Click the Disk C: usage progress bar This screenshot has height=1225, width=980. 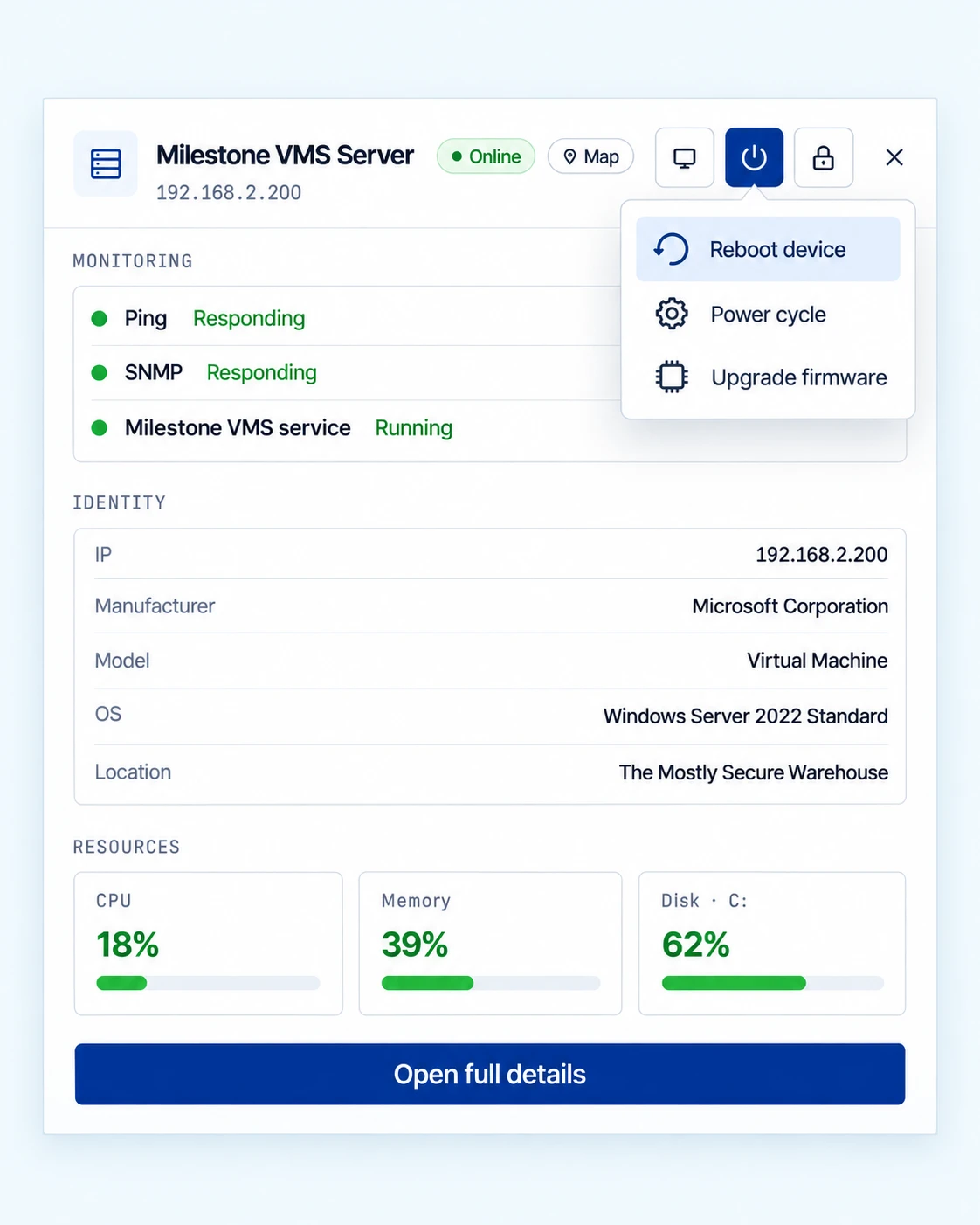[x=773, y=984]
